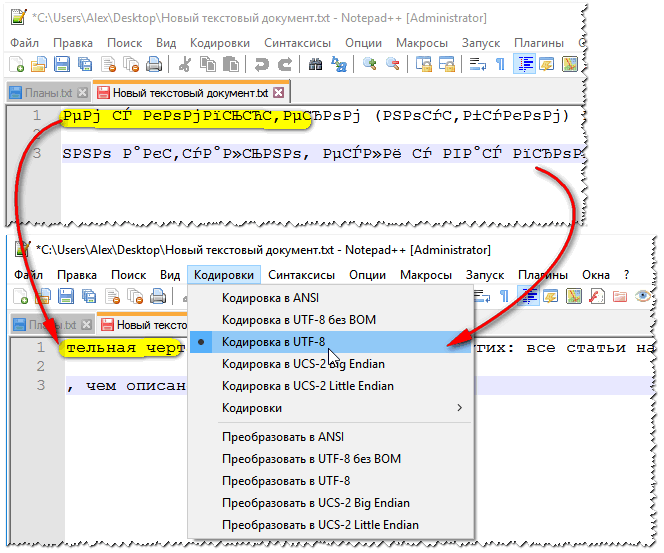The image size is (664, 553).
Task: Close Планы.txt tab in lower window
Action: pyautogui.click(x=86, y=325)
